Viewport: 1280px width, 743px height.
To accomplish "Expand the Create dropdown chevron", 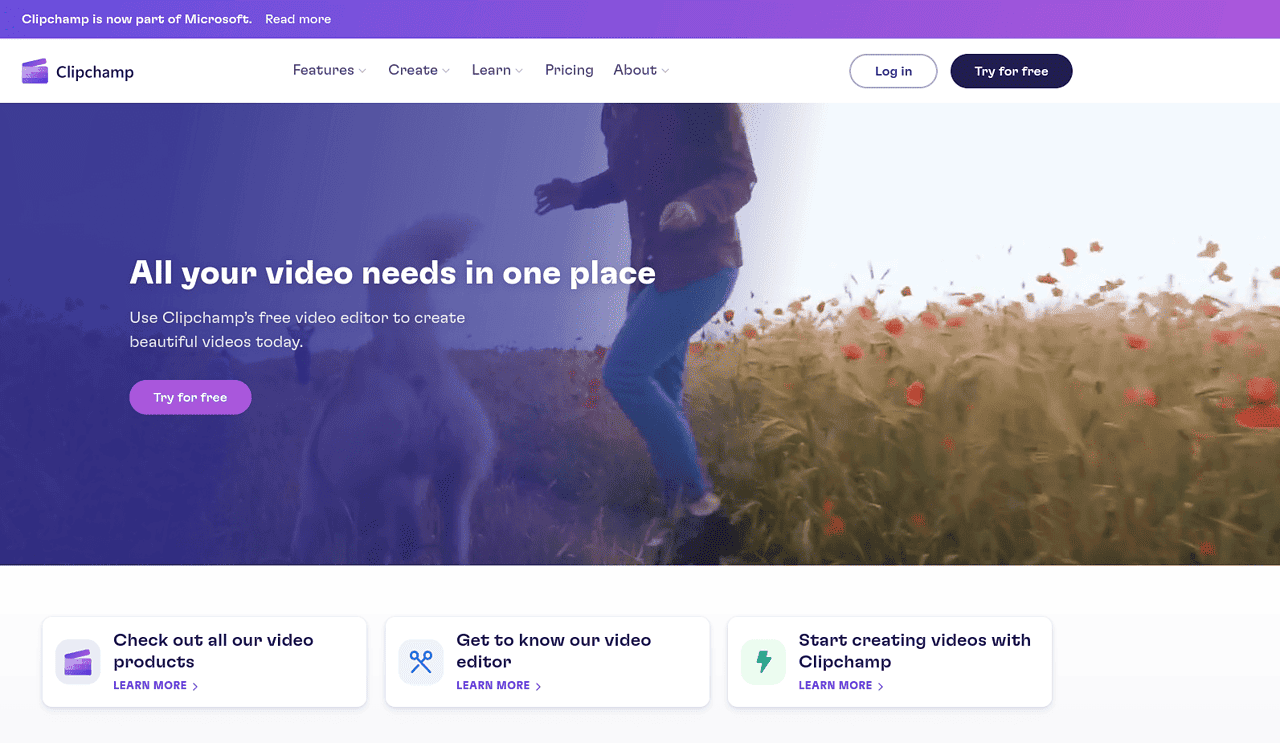I will point(446,71).
